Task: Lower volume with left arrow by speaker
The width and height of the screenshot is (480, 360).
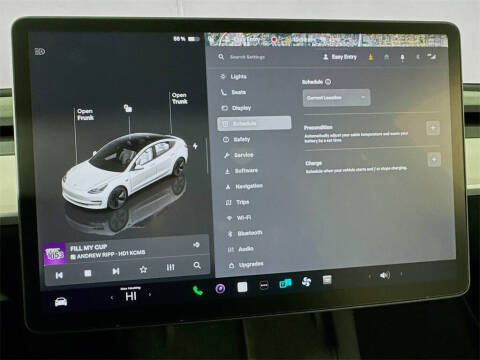Action: click(369, 276)
